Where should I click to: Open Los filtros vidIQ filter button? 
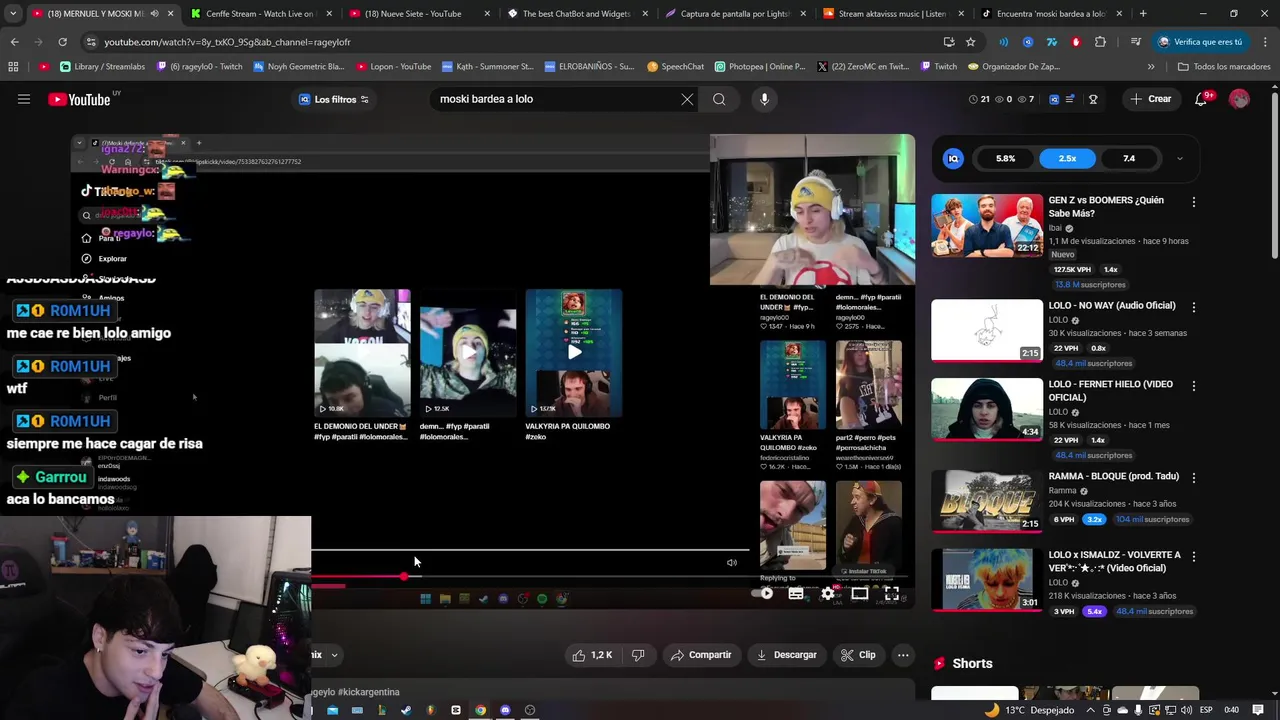pos(335,99)
